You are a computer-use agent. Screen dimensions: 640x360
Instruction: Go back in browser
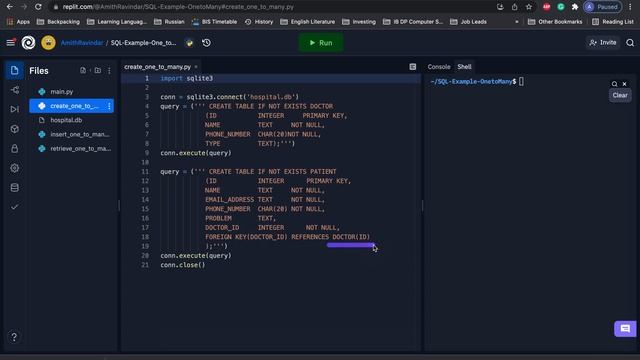pyautogui.click(x=9, y=7)
